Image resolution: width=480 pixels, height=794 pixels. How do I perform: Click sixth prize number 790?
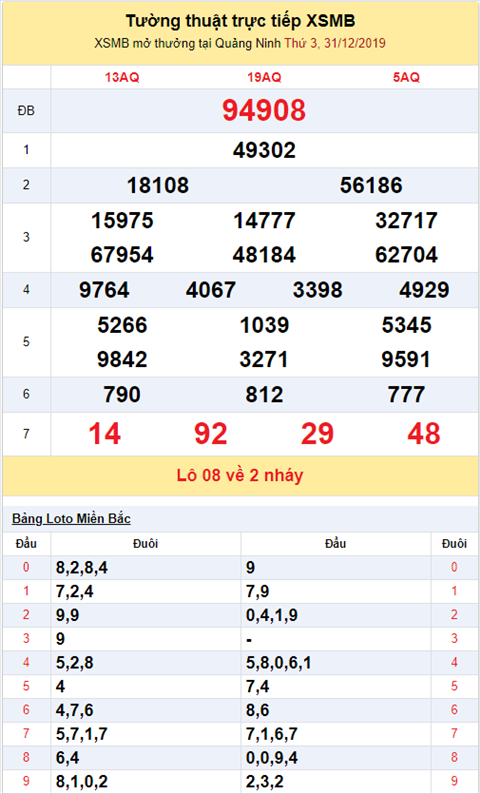tap(122, 394)
